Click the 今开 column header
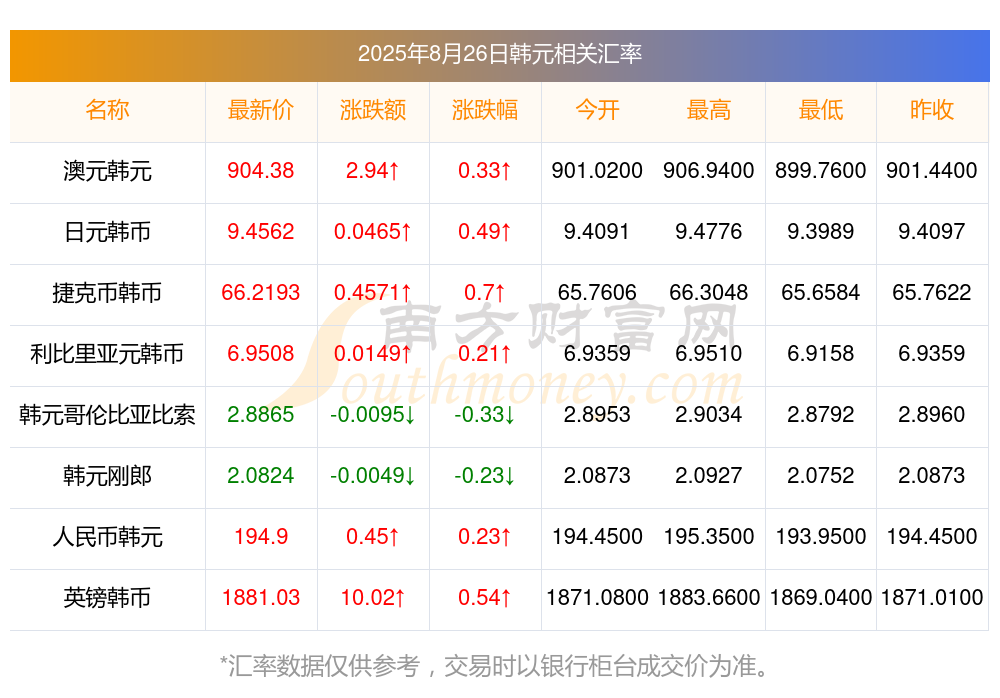The image size is (1000, 698). point(597,110)
